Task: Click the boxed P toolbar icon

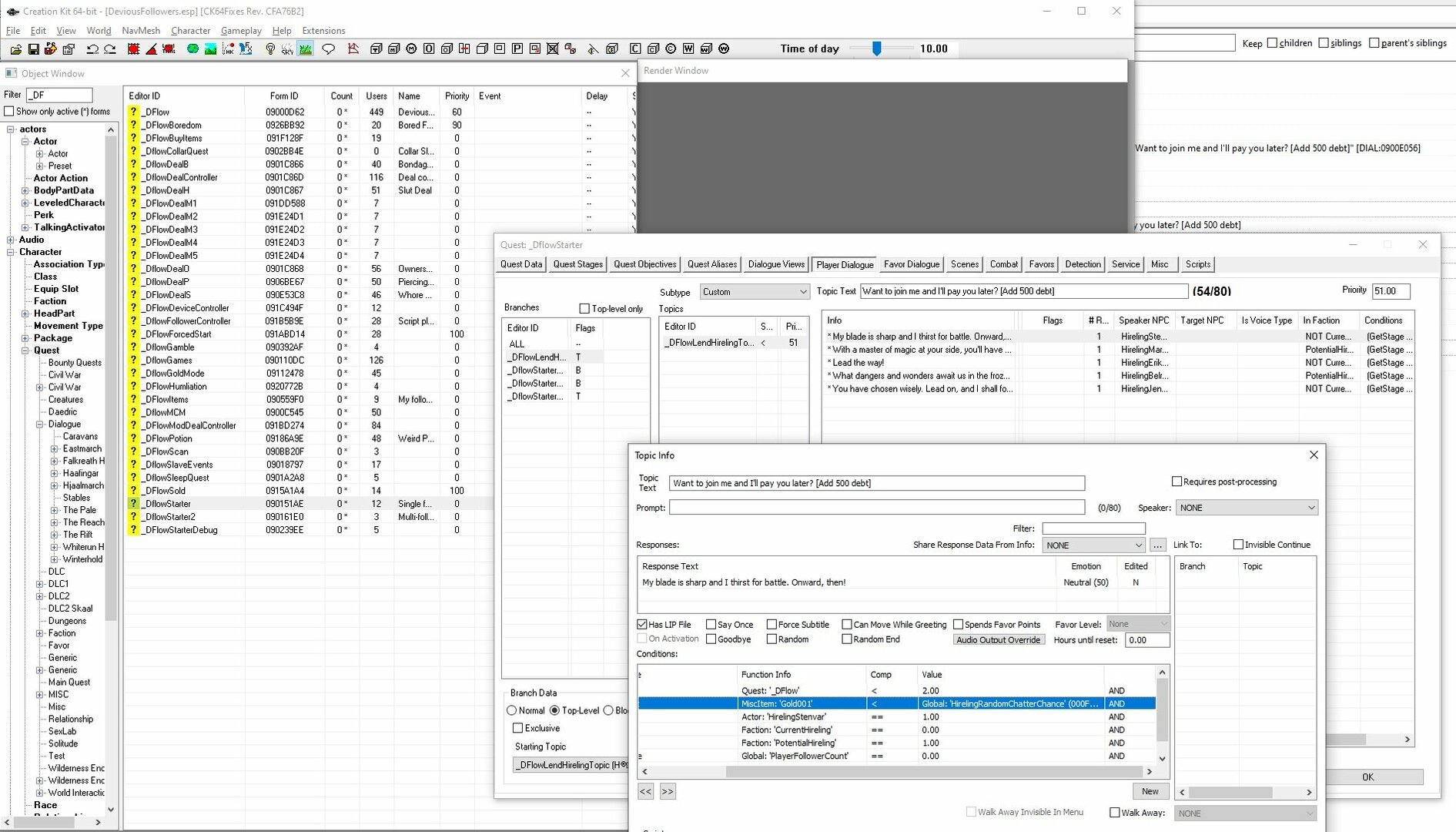Action: coord(517,49)
